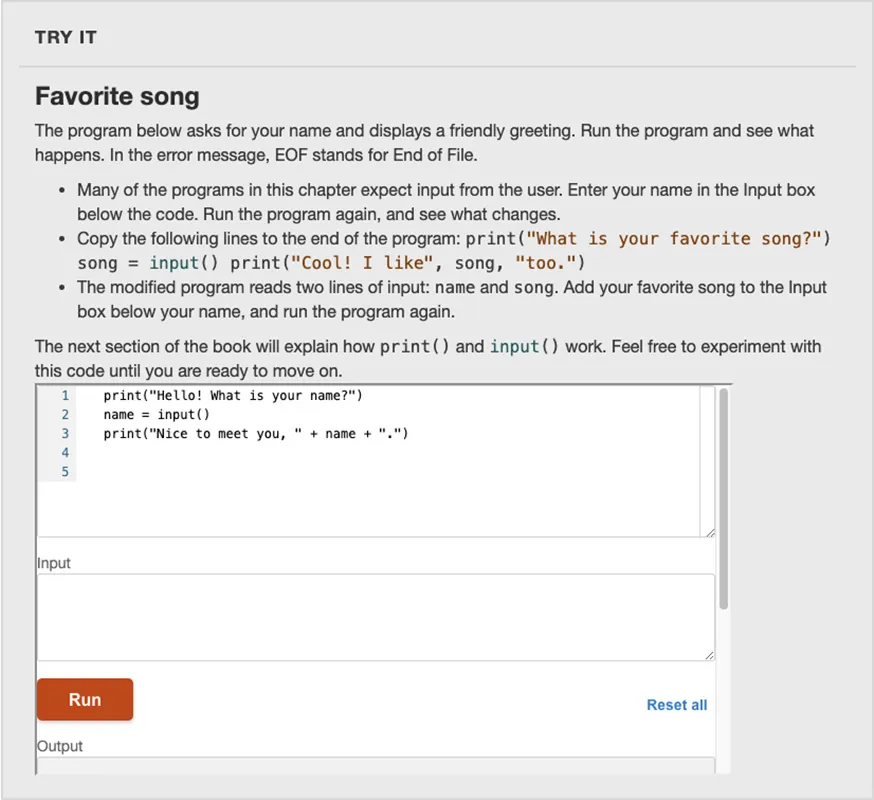The image size is (874, 800).
Task: Select line number 3 in the editor
Action: (64, 433)
